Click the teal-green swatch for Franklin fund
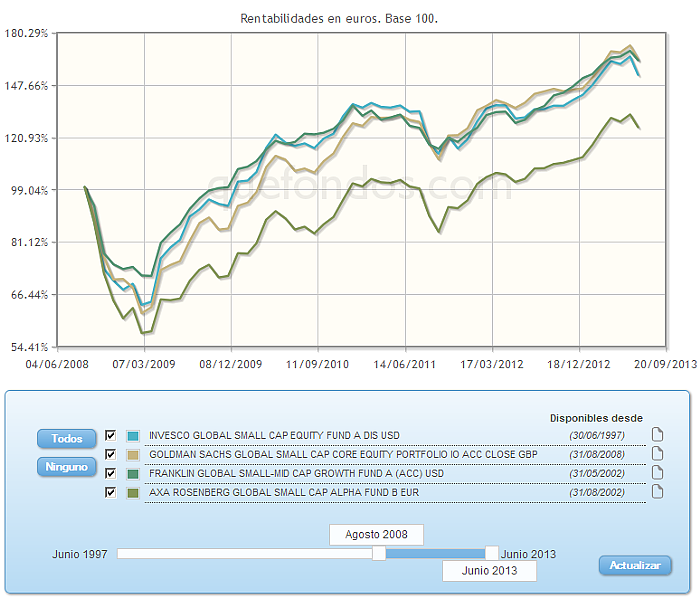 [x=133, y=474]
